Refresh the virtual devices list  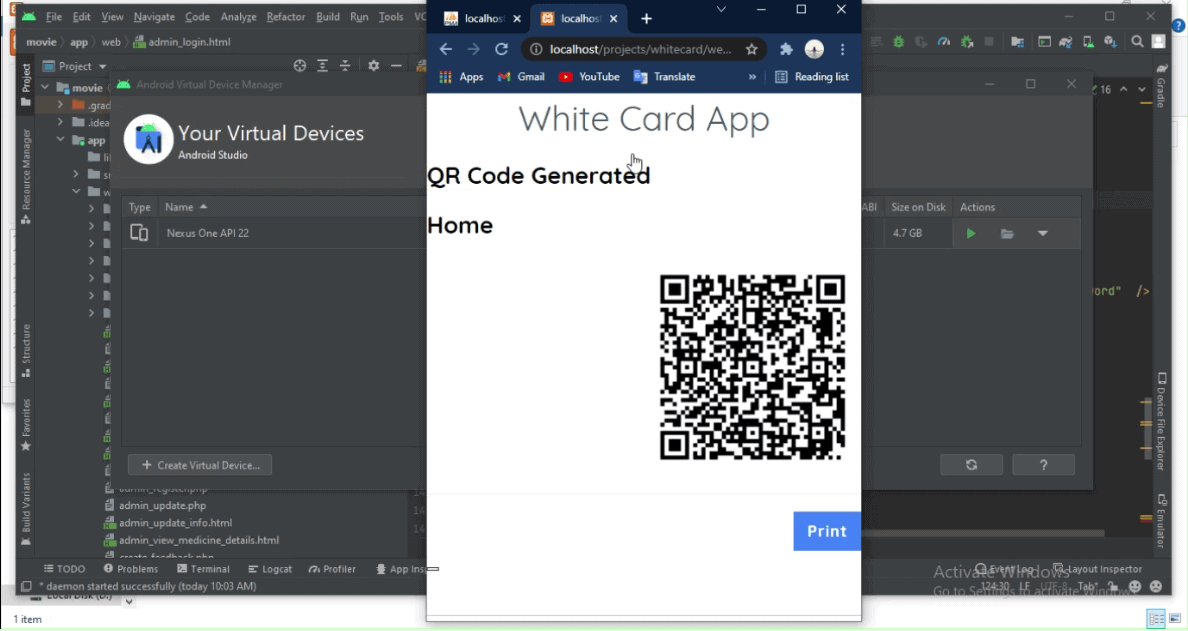(971, 464)
